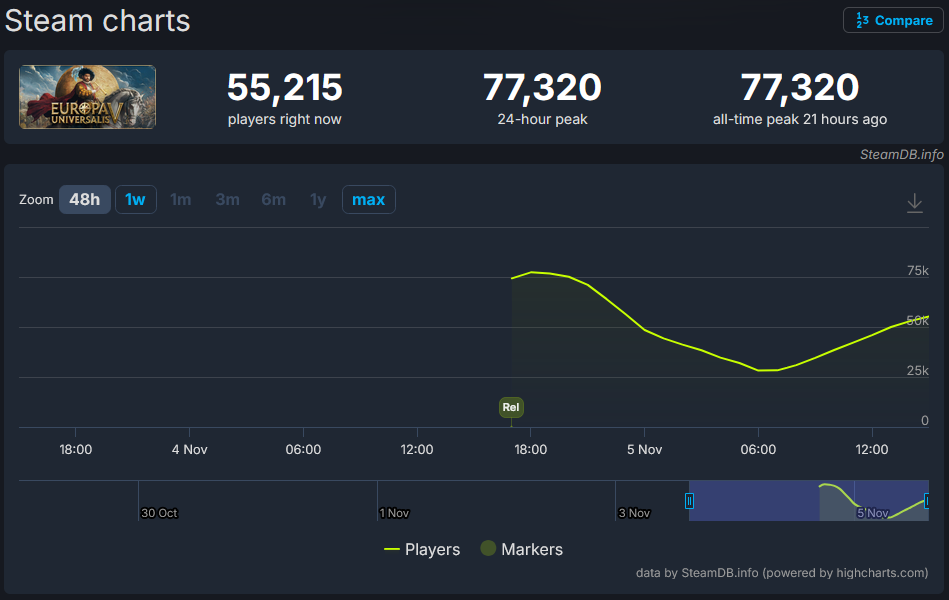This screenshot has height=600, width=949.
Task: Click the chart download icon
Action: (x=915, y=202)
